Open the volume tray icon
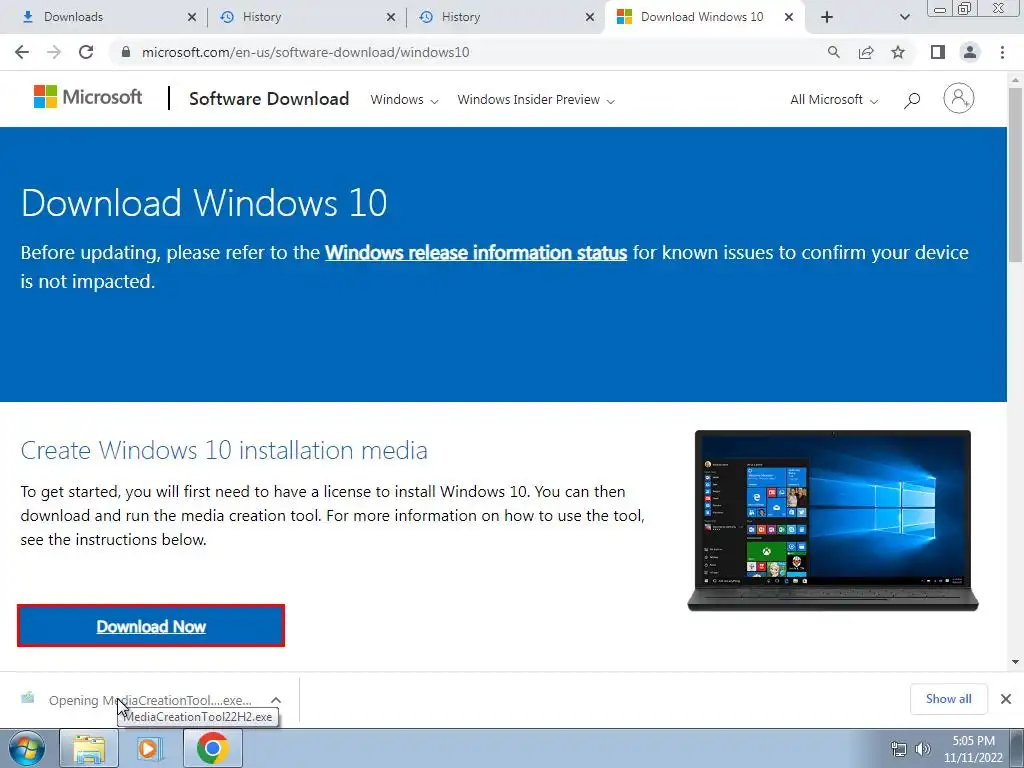 [x=923, y=749]
